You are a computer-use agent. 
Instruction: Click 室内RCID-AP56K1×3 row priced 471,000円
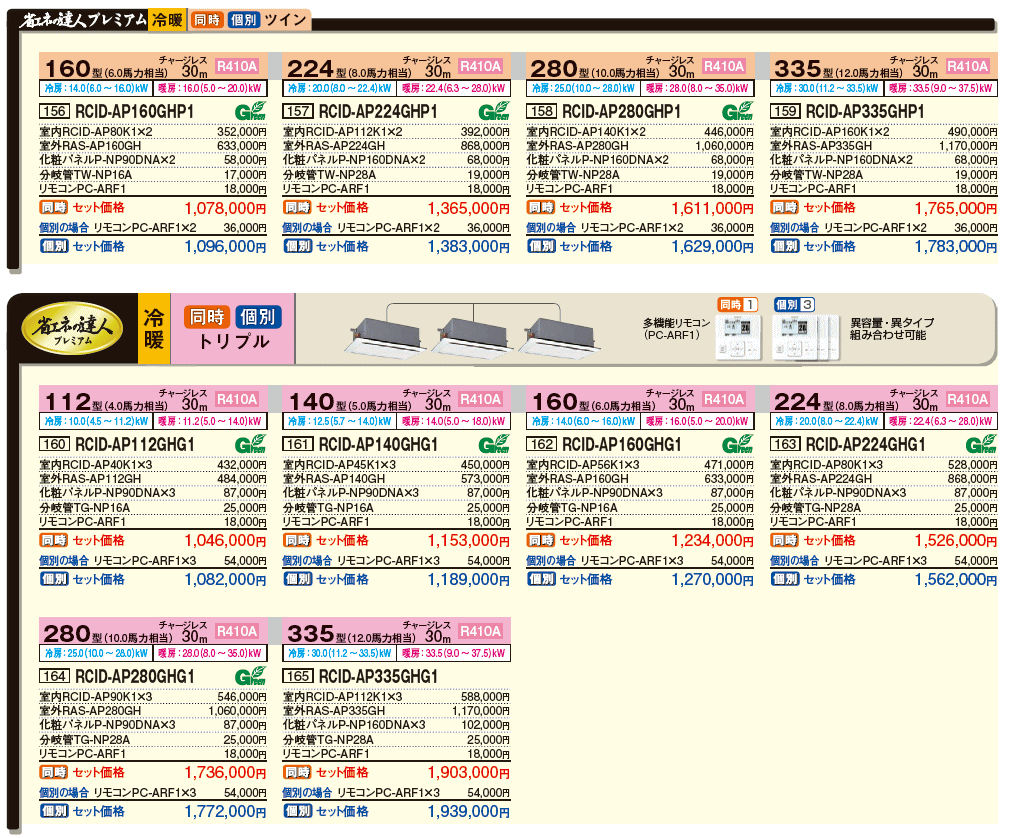click(x=640, y=464)
